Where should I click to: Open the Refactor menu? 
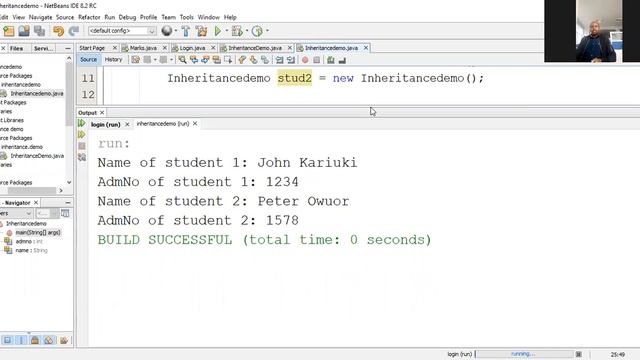89,17
